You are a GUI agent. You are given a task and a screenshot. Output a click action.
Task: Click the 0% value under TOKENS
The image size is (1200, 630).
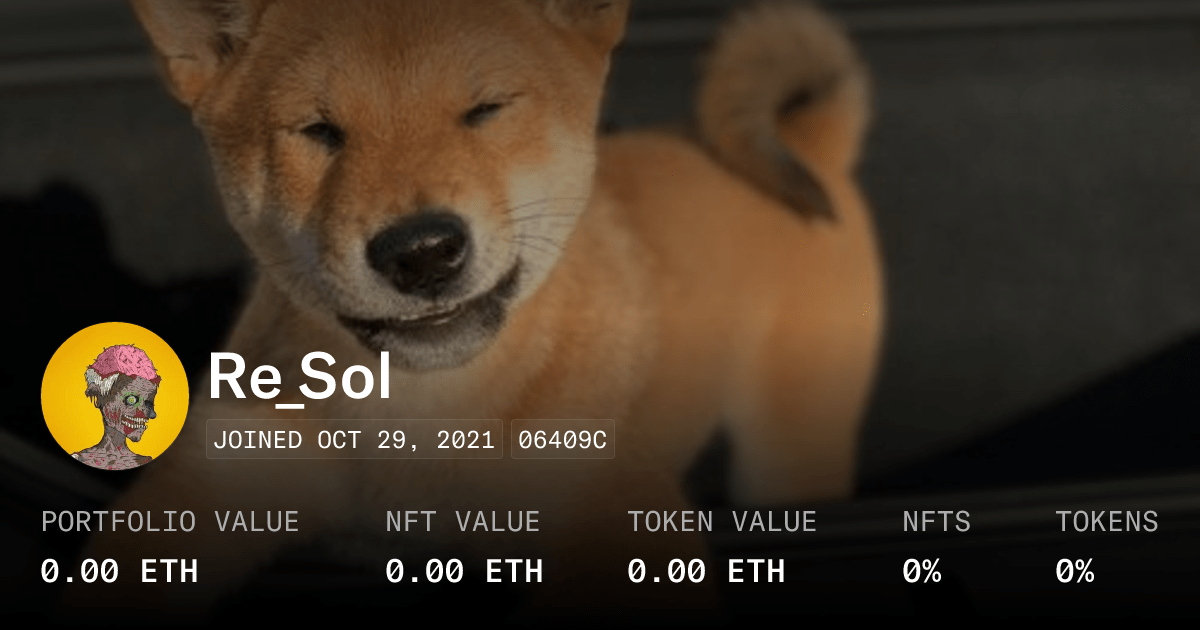tap(1075, 572)
